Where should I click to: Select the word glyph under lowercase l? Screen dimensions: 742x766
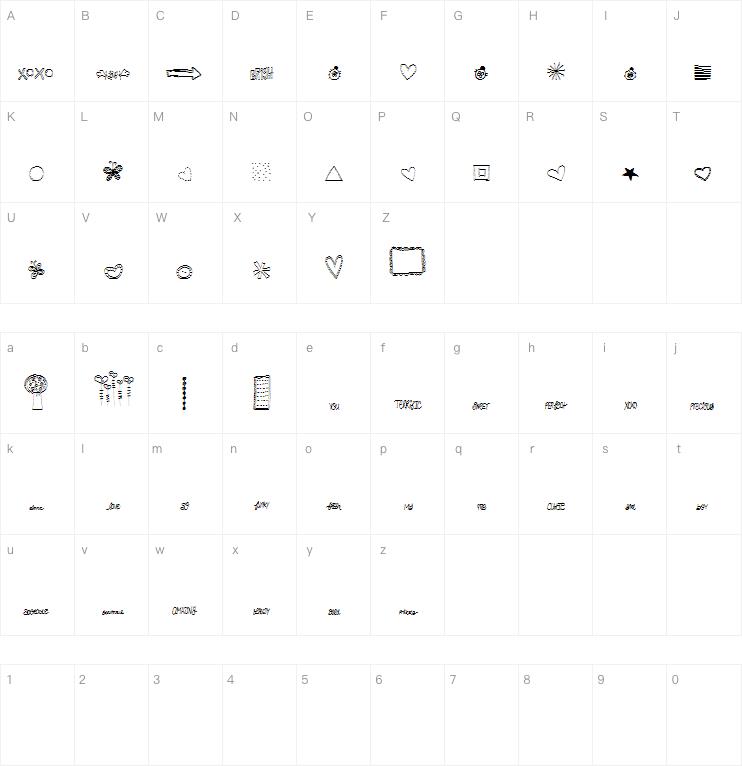[113, 506]
